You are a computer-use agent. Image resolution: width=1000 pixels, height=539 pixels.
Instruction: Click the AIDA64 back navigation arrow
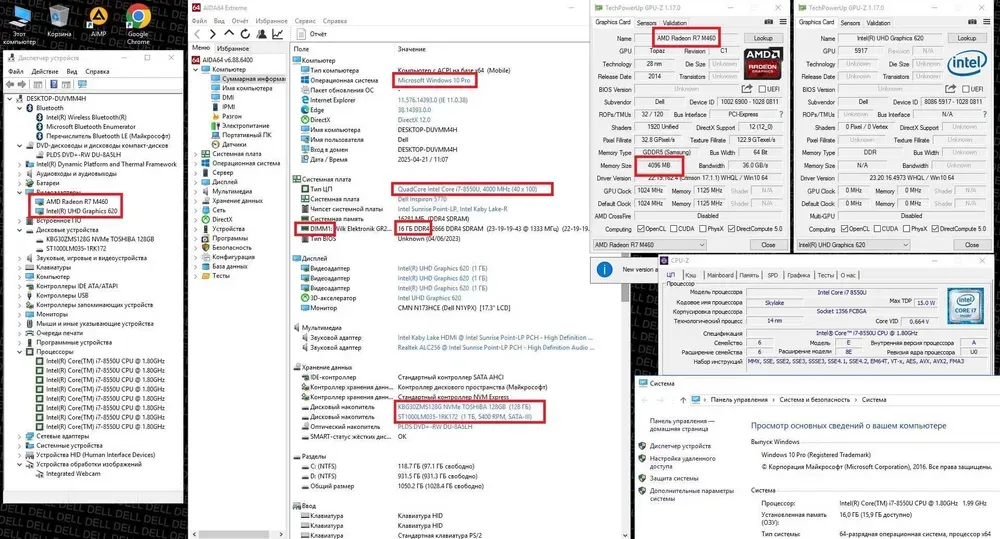point(197,34)
